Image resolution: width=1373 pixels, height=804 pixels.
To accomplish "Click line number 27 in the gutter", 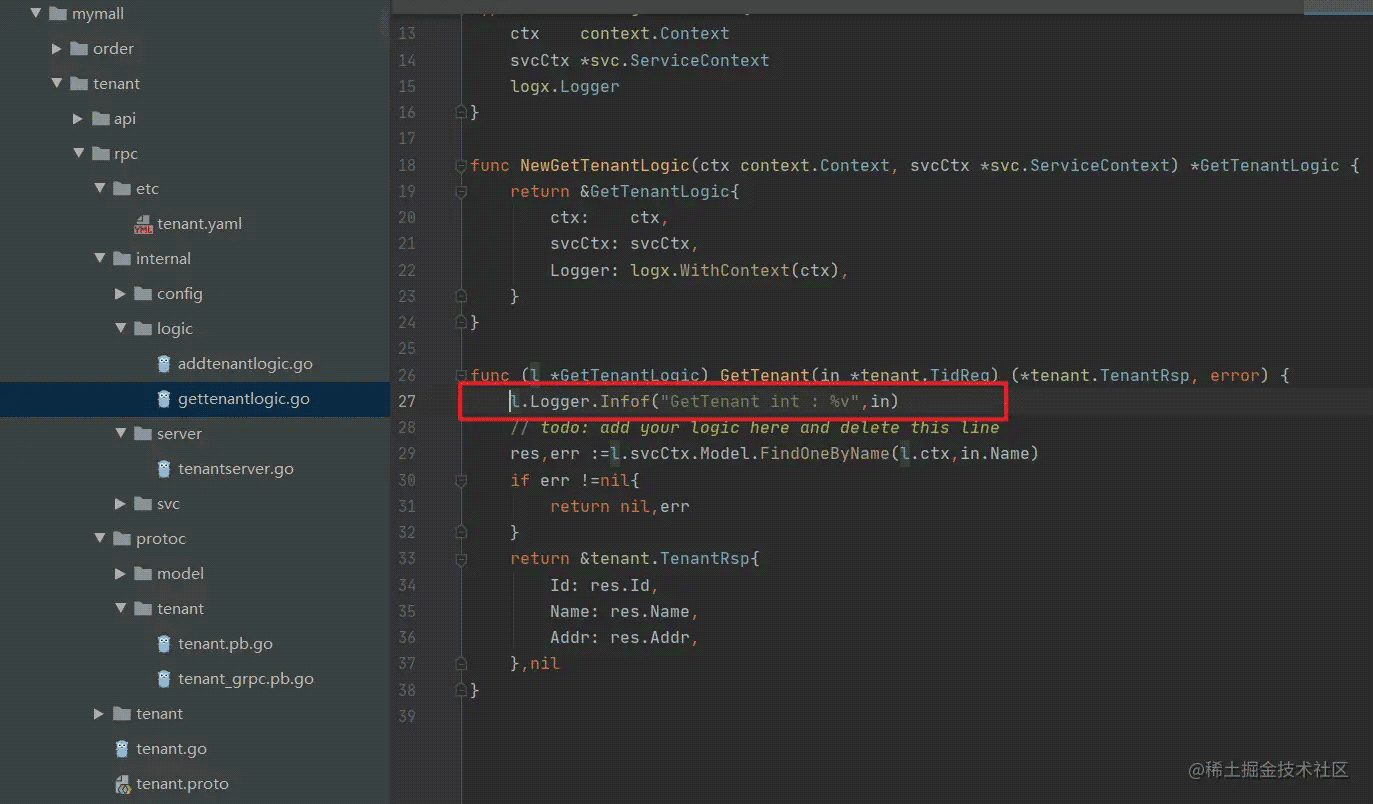I will click(406, 401).
